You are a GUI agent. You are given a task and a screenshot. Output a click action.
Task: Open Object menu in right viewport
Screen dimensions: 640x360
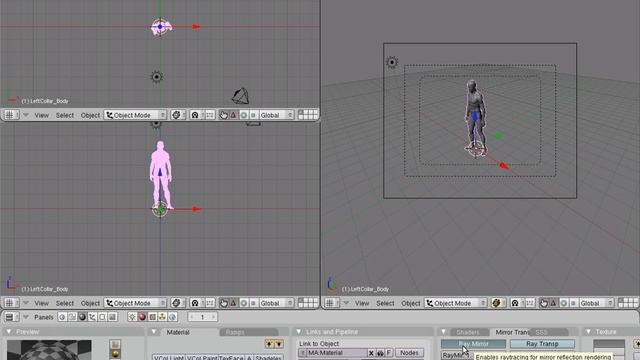click(410, 303)
